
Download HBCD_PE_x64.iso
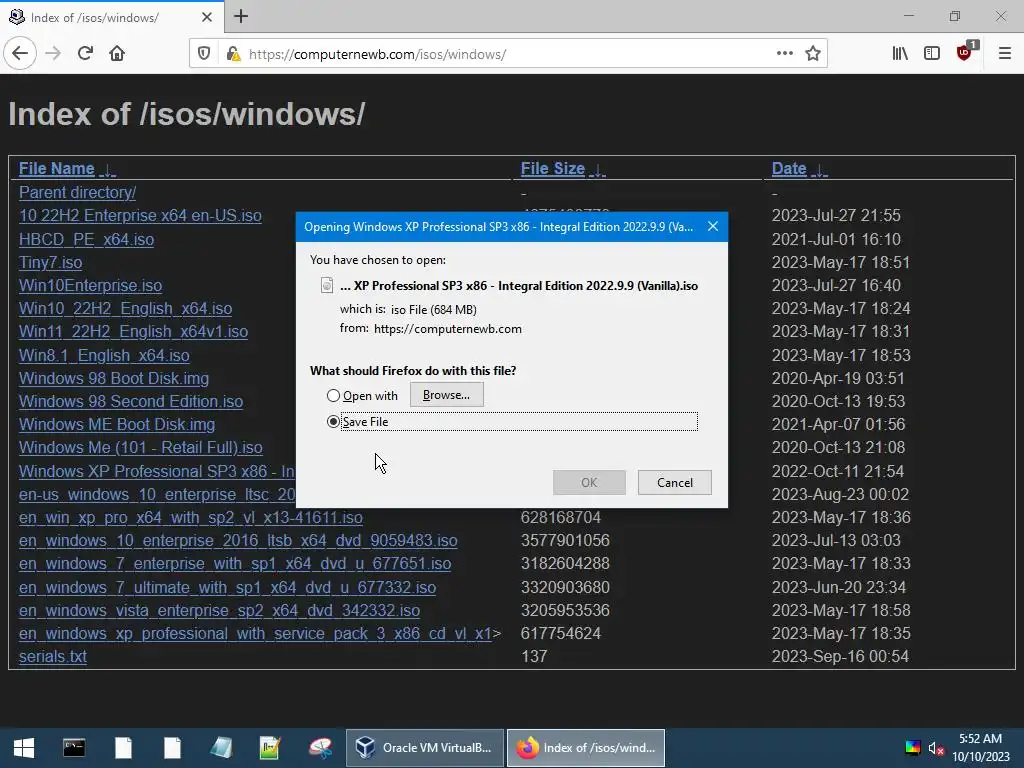pos(86,240)
